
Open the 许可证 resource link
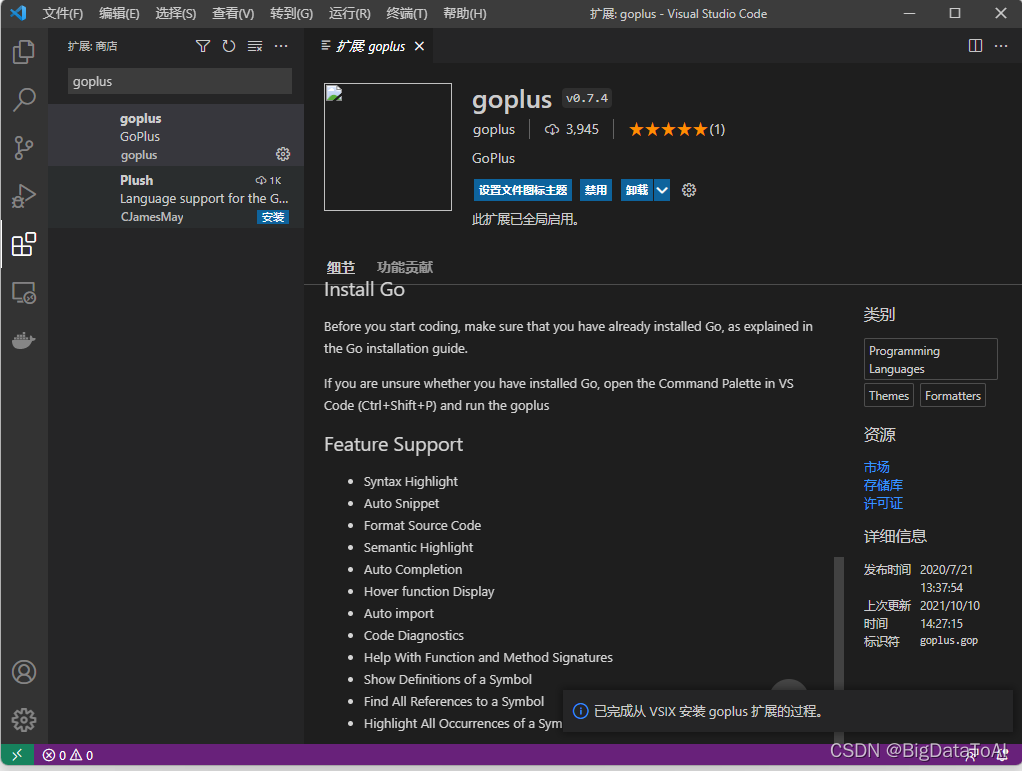tap(883, 503)
